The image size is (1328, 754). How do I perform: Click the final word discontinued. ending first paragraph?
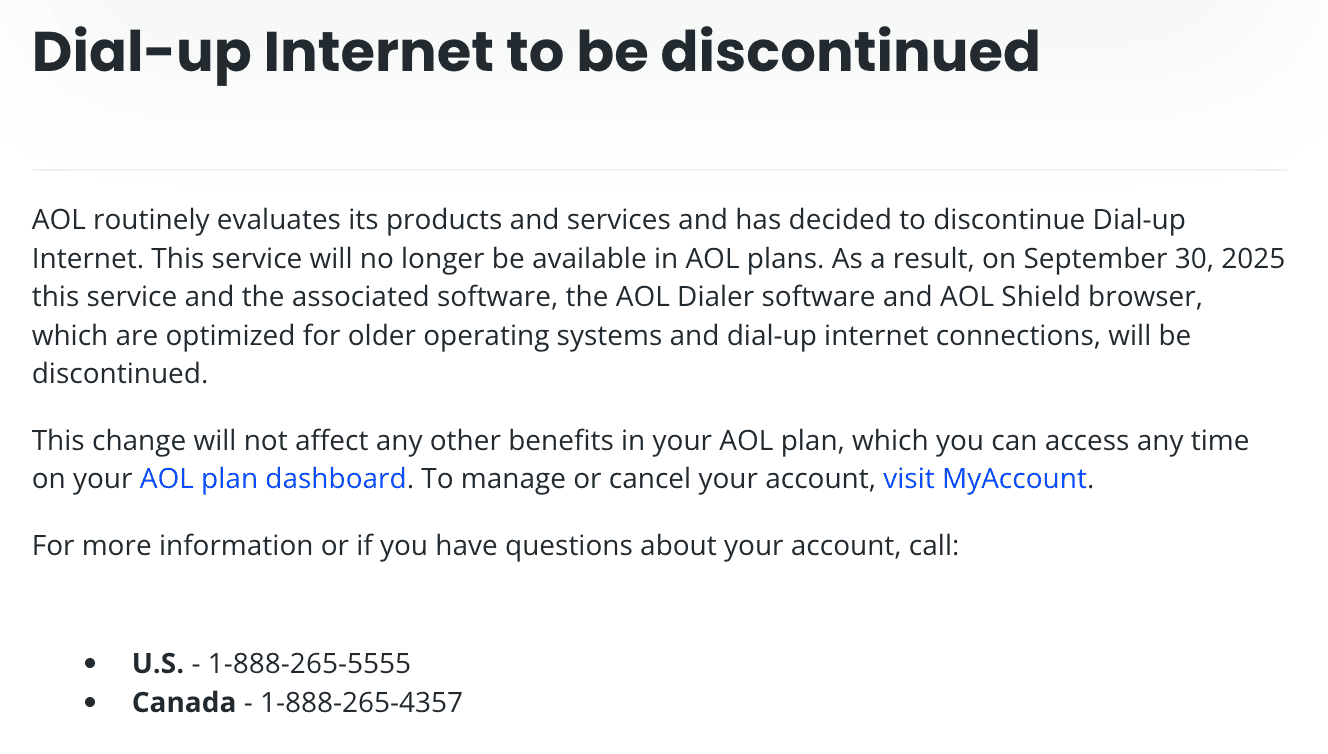point(120,373)
